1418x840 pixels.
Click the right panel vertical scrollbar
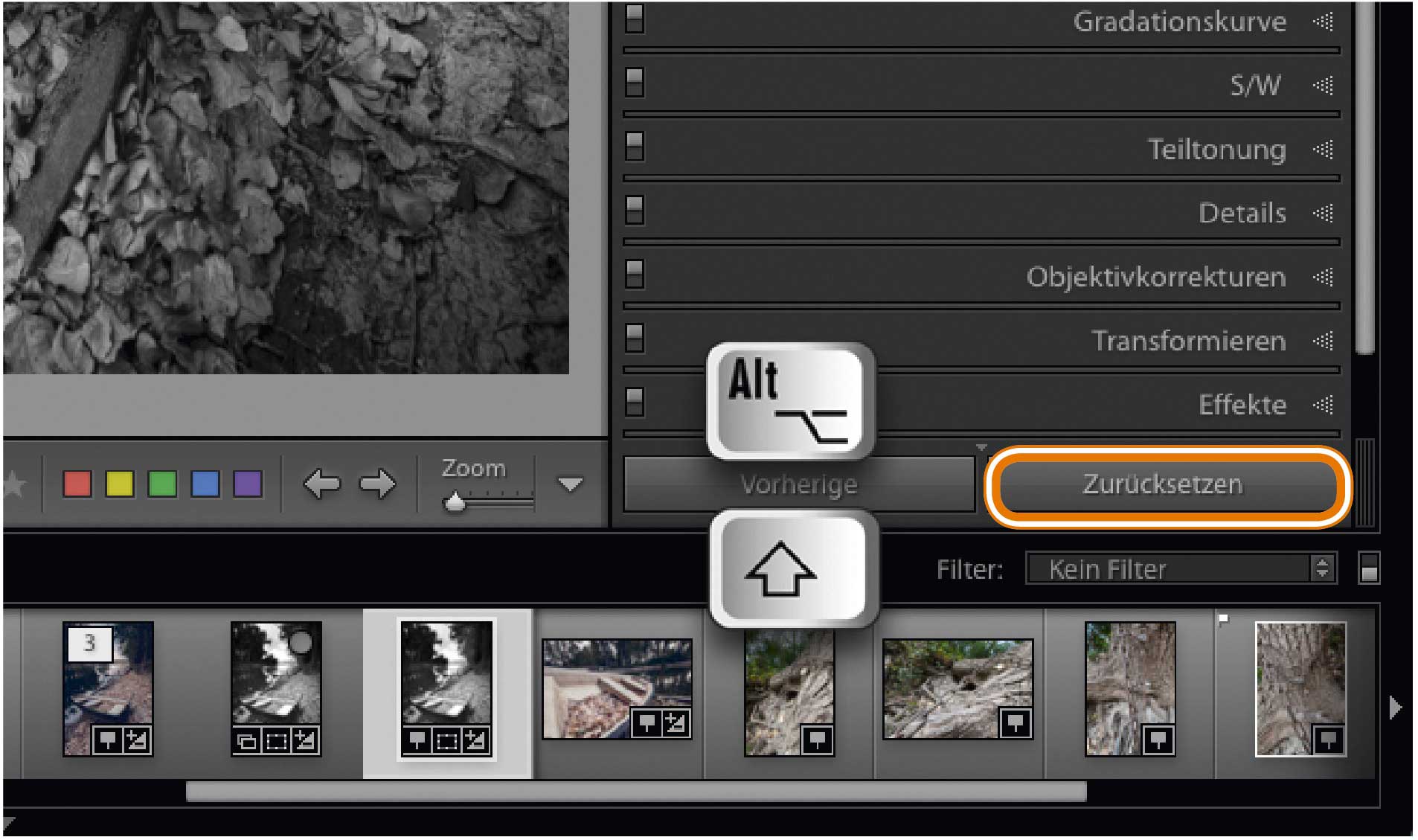[x=1364, y=177]
